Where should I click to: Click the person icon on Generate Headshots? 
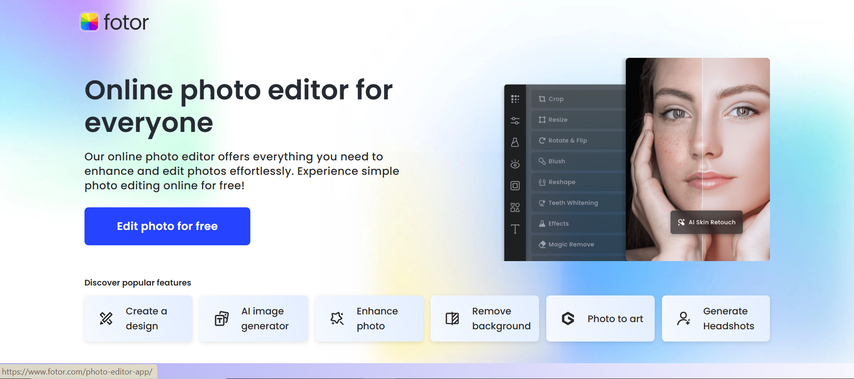[x=684, y=319]
